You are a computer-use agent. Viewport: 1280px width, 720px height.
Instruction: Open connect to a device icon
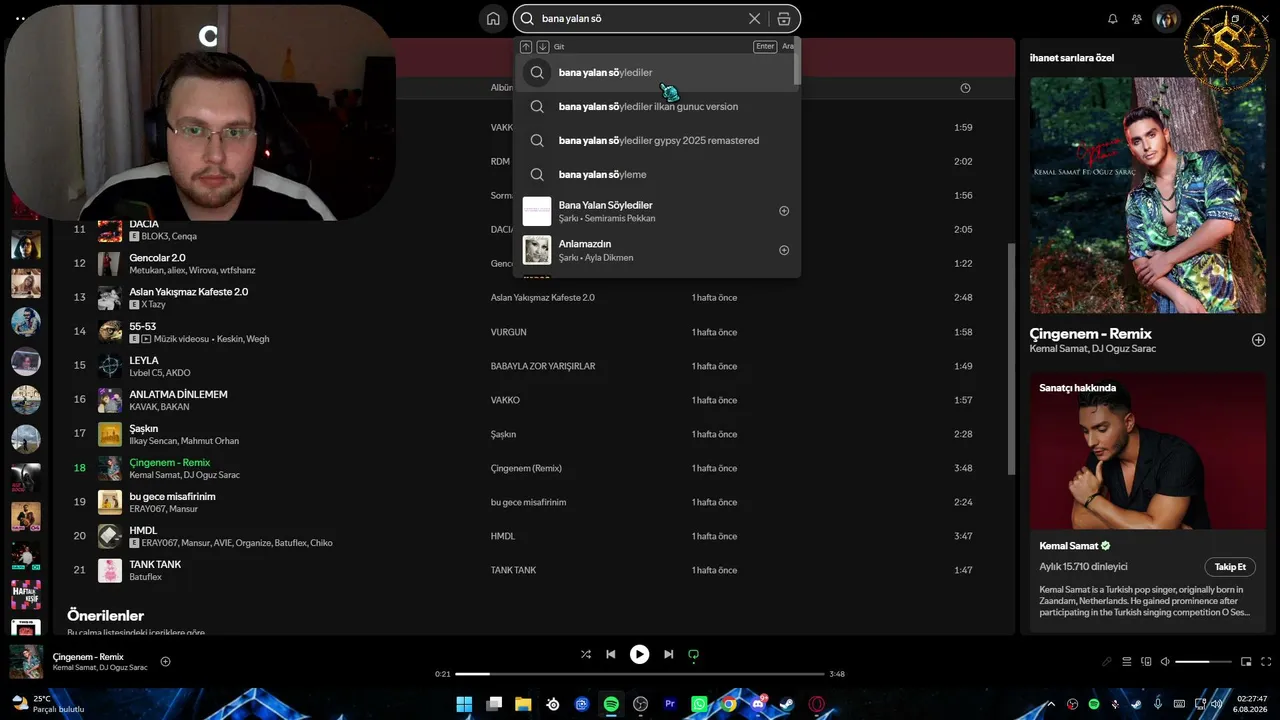(1146, 661)
